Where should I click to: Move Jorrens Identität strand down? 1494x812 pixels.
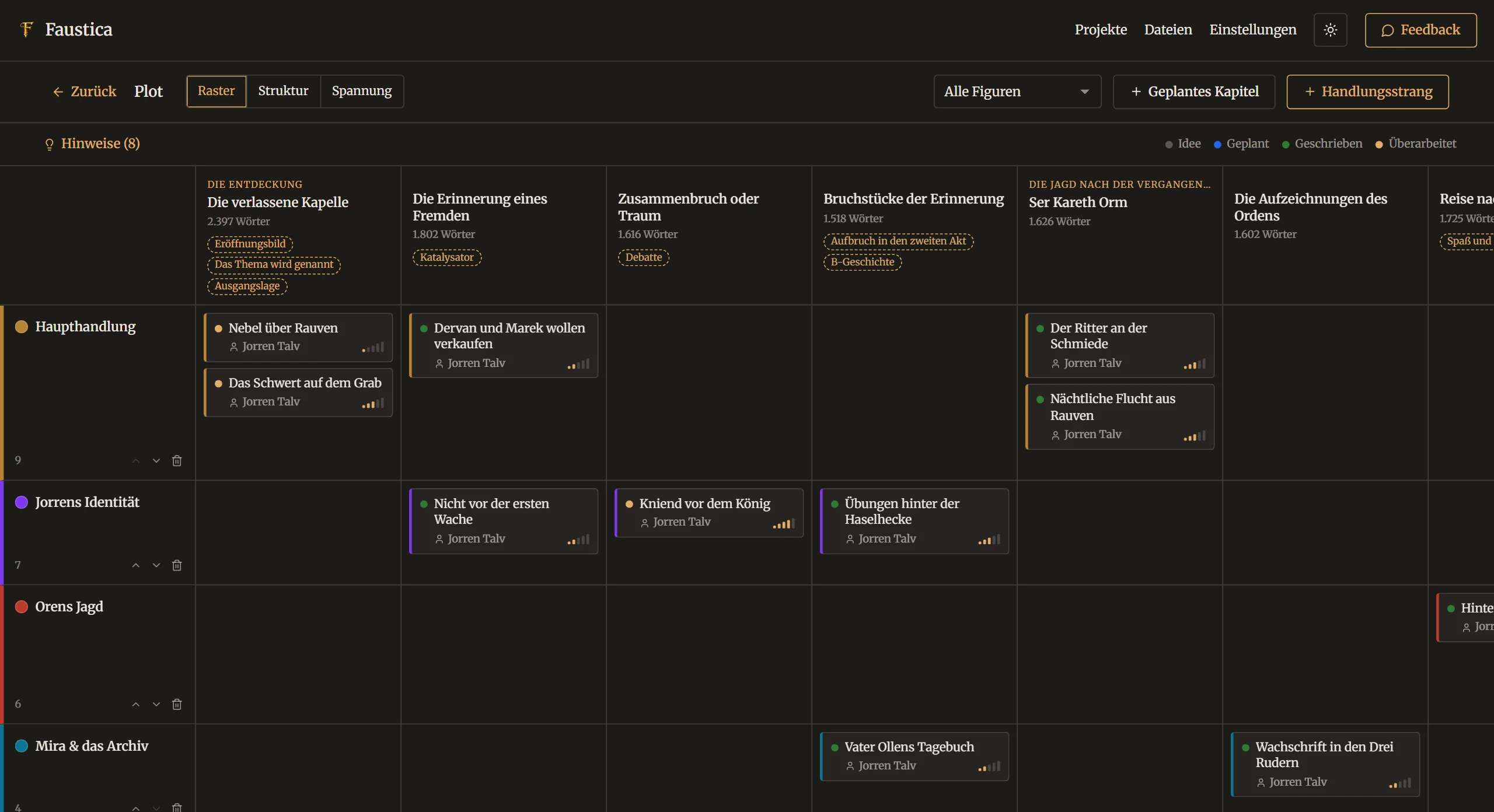pyautogui.click(x=156, y=565)
